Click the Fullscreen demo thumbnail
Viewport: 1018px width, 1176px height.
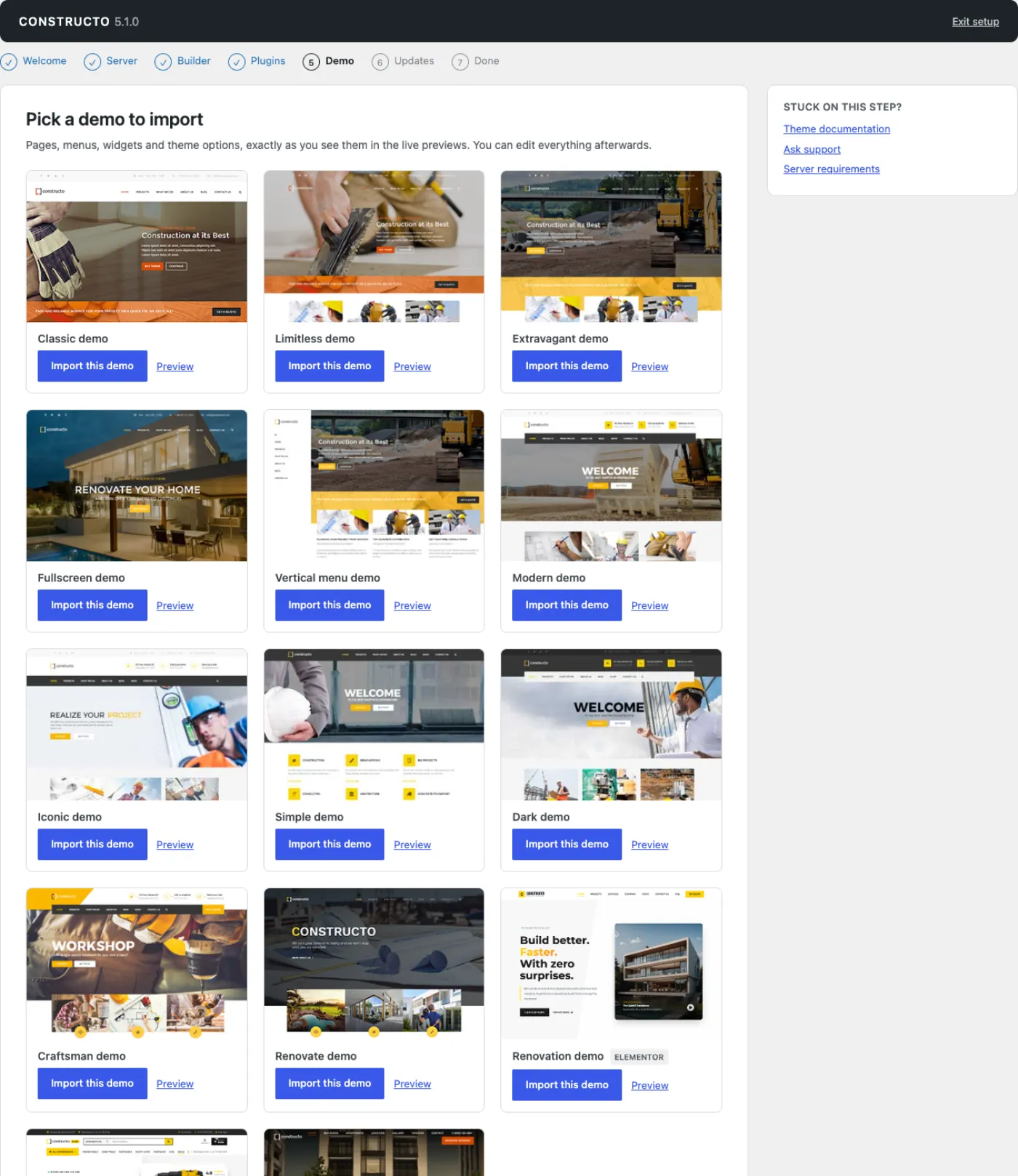[137, 486]
